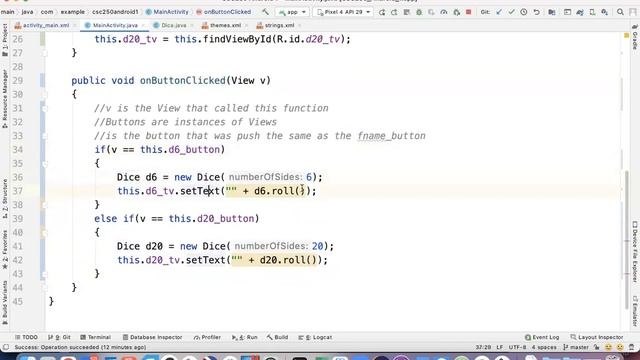Image resolution: width=640 pixels, height=360 pixels.
Task: Click the SDK Manager toolbar icon
Action: coord(604,12)
